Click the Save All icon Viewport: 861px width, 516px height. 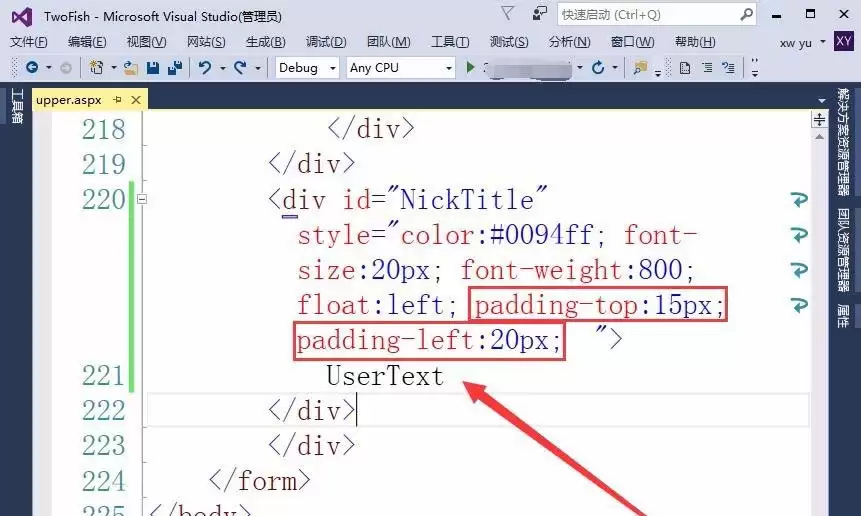(175, 68)
